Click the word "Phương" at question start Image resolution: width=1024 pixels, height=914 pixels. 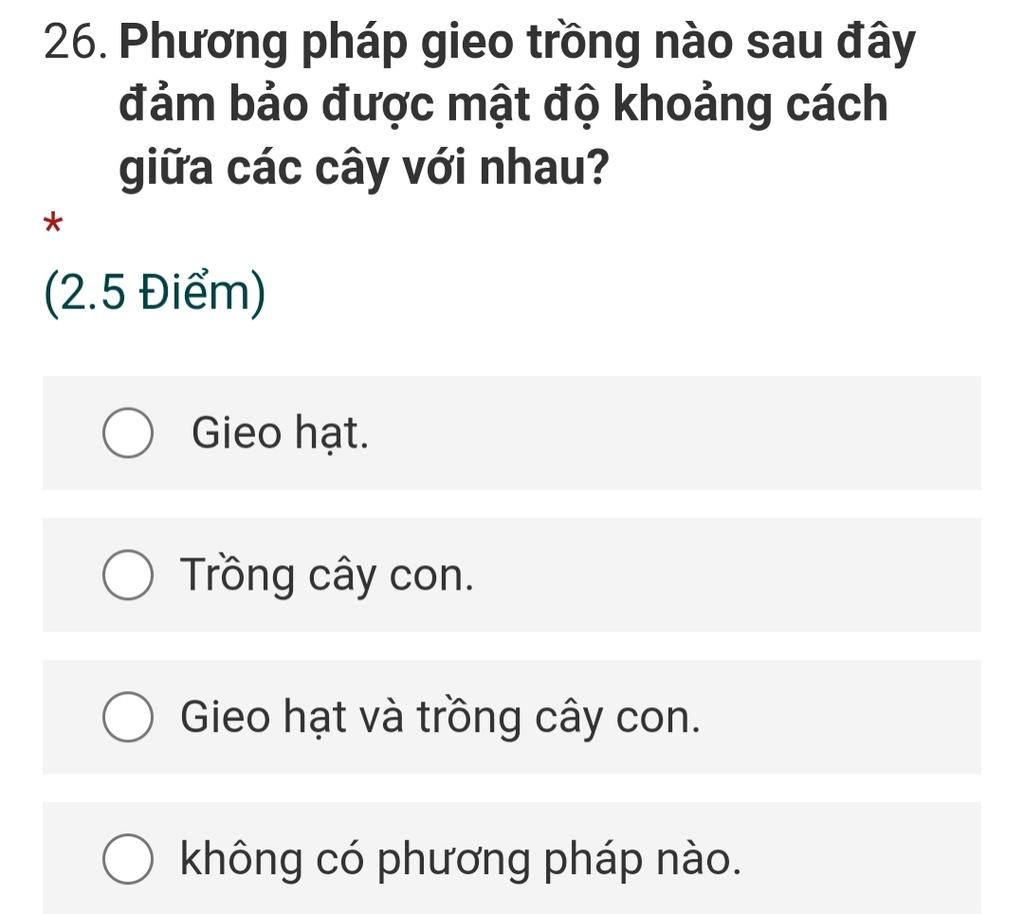click(203, 44)
